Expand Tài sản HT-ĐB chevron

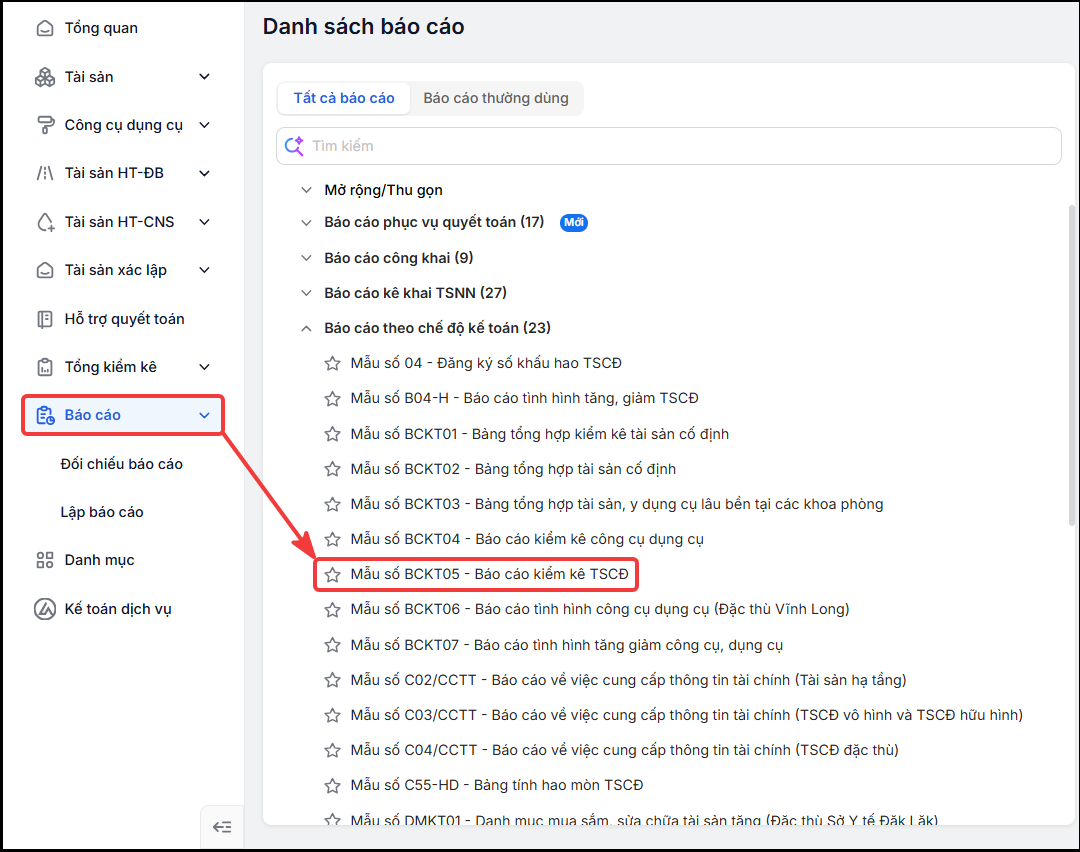[205, 174]
